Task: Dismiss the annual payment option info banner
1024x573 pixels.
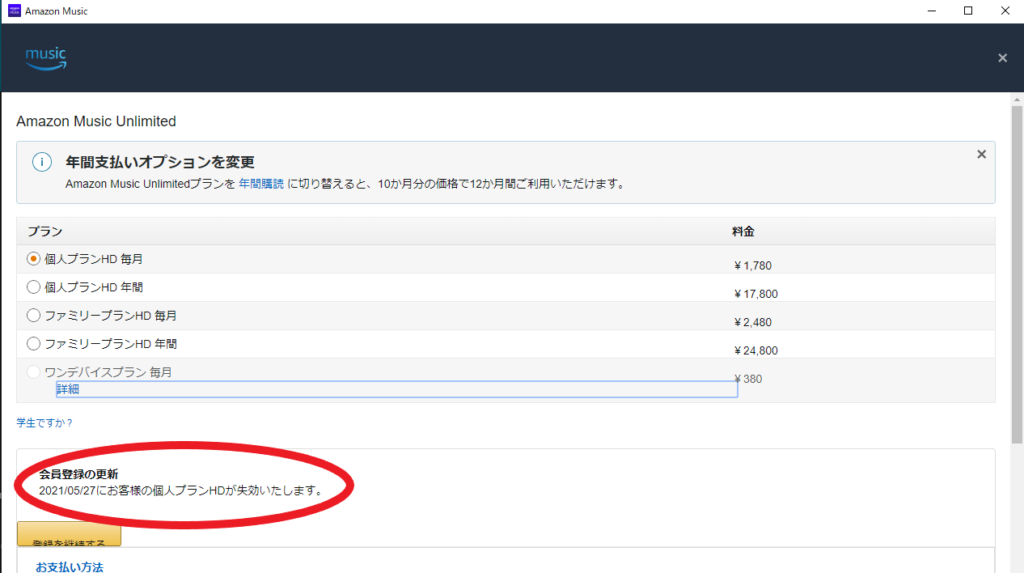Action: point(981,154)
